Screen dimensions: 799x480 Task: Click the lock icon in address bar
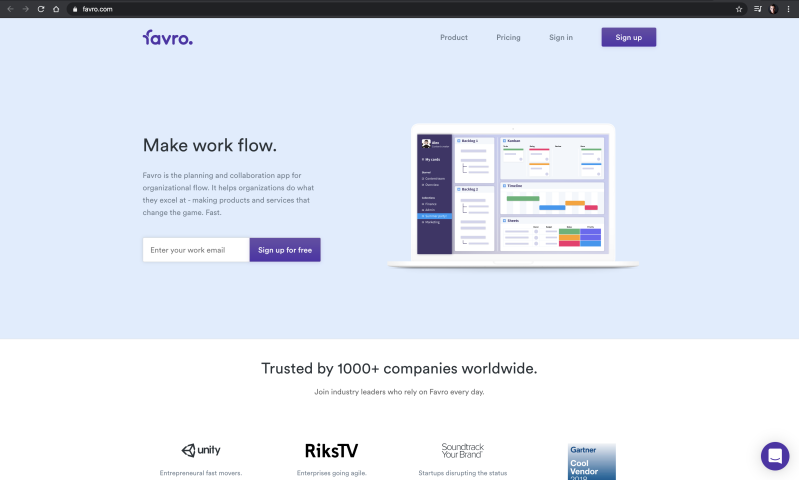pos(75,9)
